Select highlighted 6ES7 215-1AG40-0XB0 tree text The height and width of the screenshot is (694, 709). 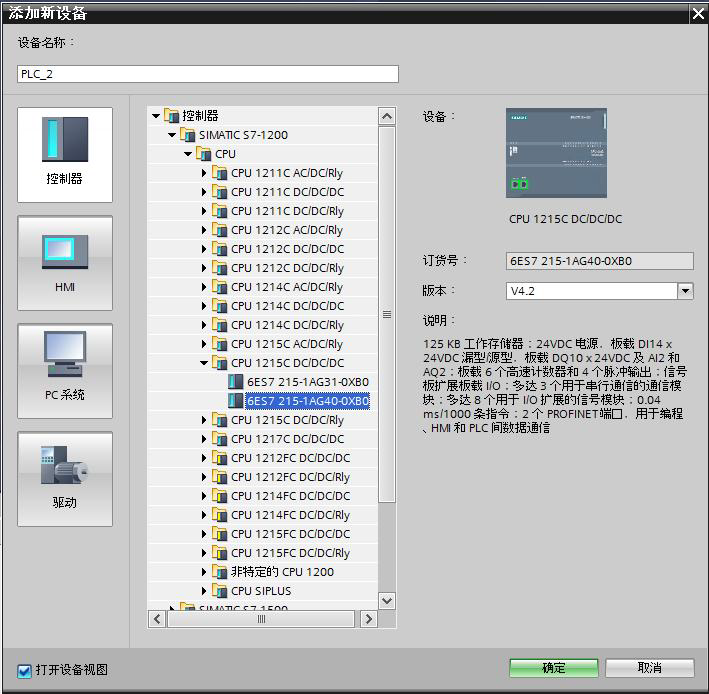click(307, 401)
